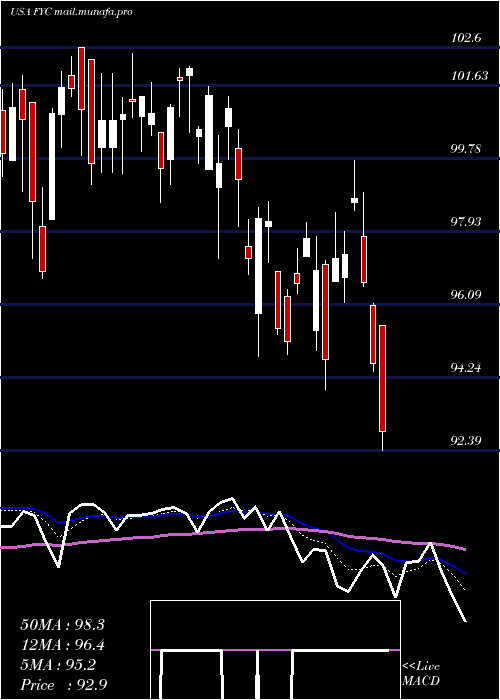500x700 pixels.
Task: Click the 94.24 price level label
Action: tap(466, 368)
